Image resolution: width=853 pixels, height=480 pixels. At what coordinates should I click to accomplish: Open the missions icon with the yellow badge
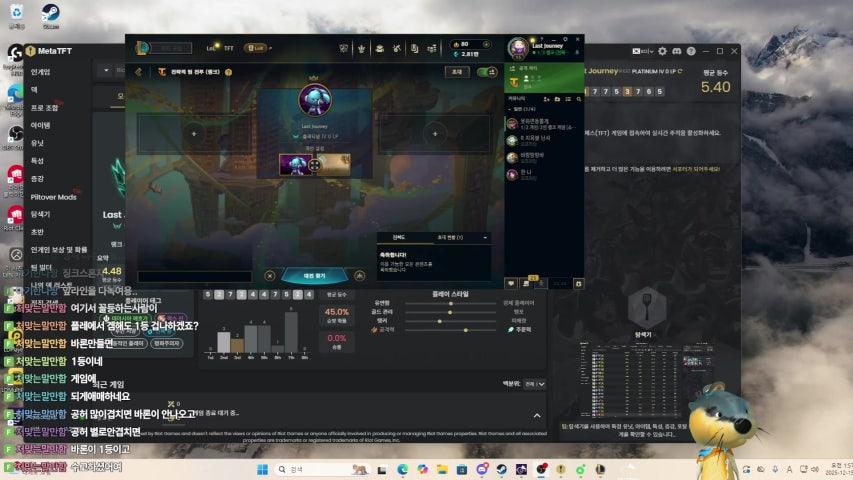(x=527, y=282)
